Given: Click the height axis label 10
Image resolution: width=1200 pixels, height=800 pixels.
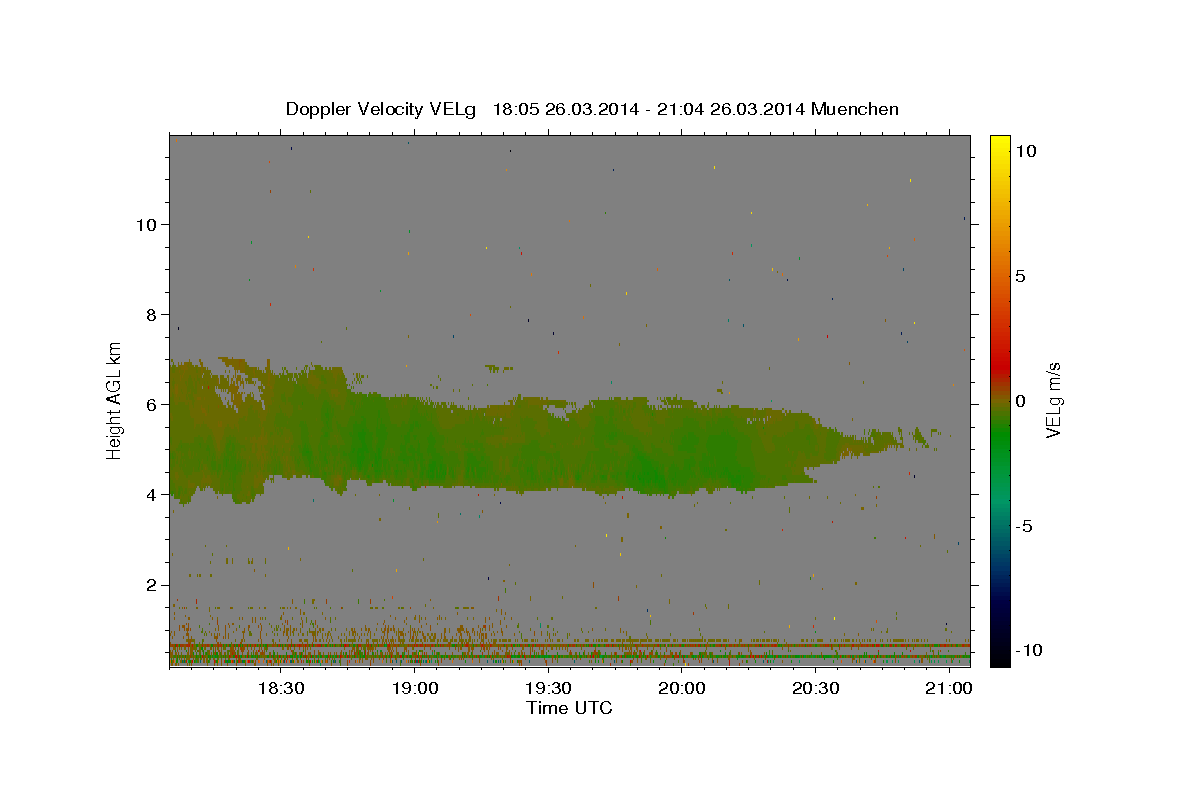Looking at the screenshot, I should (x=146, y=224).
